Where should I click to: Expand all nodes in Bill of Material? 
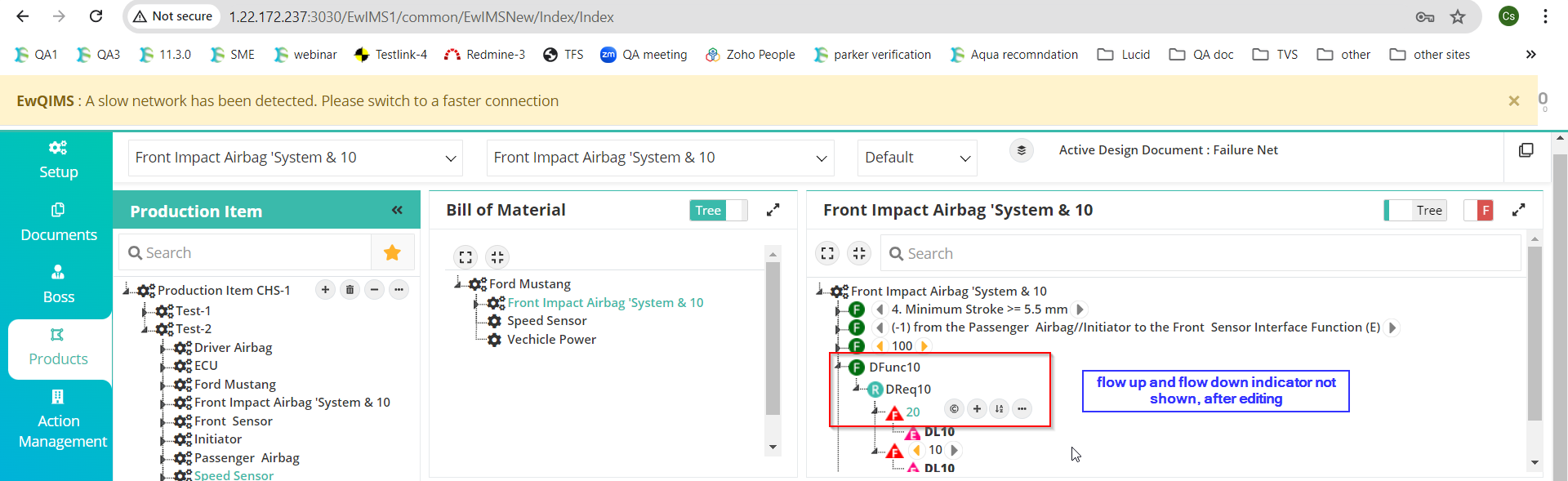coord(465,257)
